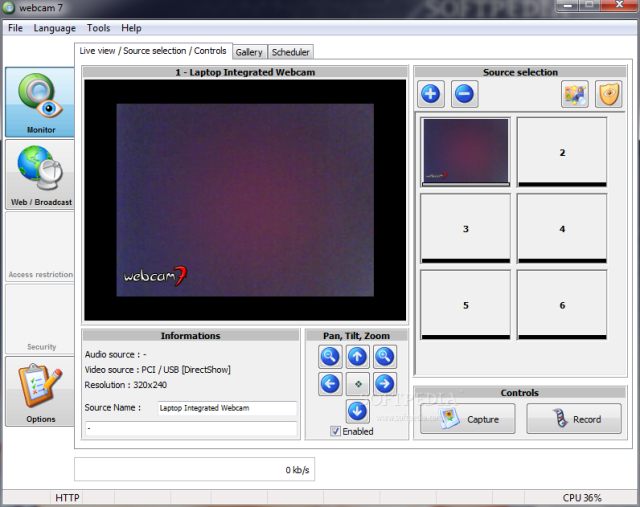The height and width of the screenshot is (507, 640).
Task: Pan camera left with the left arrow
Action: (330, 384)
